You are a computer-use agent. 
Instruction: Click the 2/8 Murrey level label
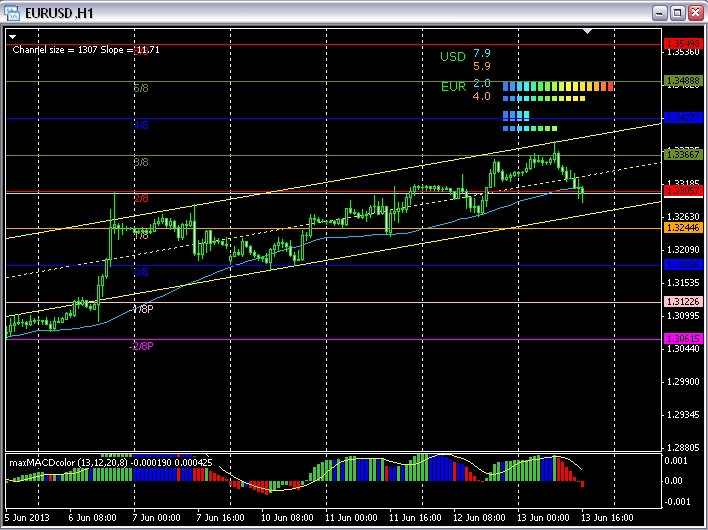tap(141, 198)
